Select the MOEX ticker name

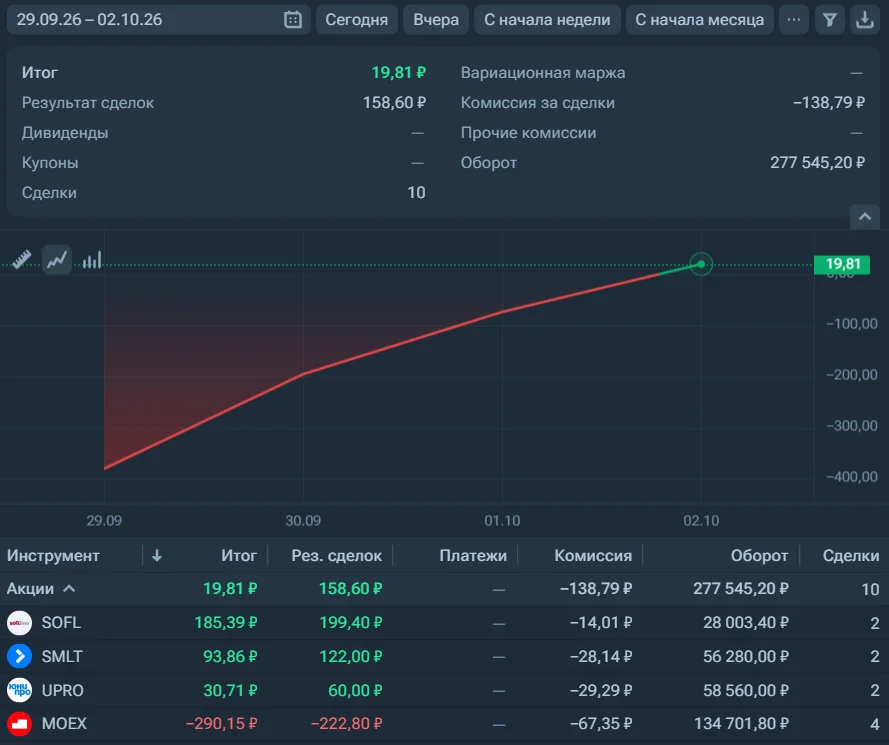coord(64,723)
